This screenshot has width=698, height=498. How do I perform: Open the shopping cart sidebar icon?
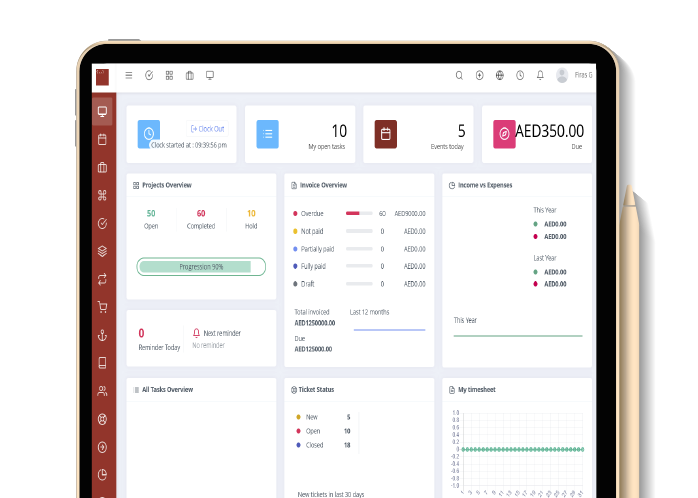coord(102,307)
